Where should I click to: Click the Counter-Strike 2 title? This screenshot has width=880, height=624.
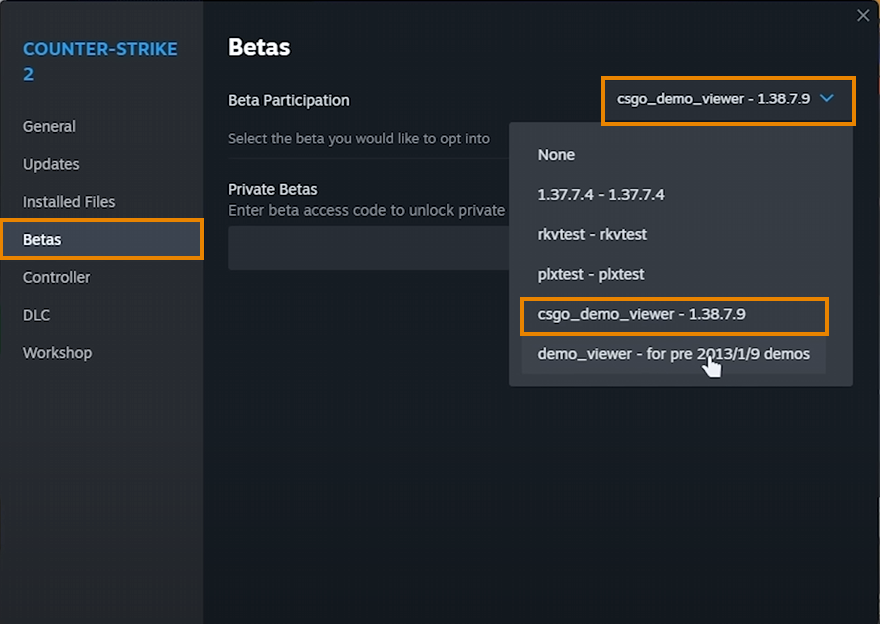pos(100,61)
